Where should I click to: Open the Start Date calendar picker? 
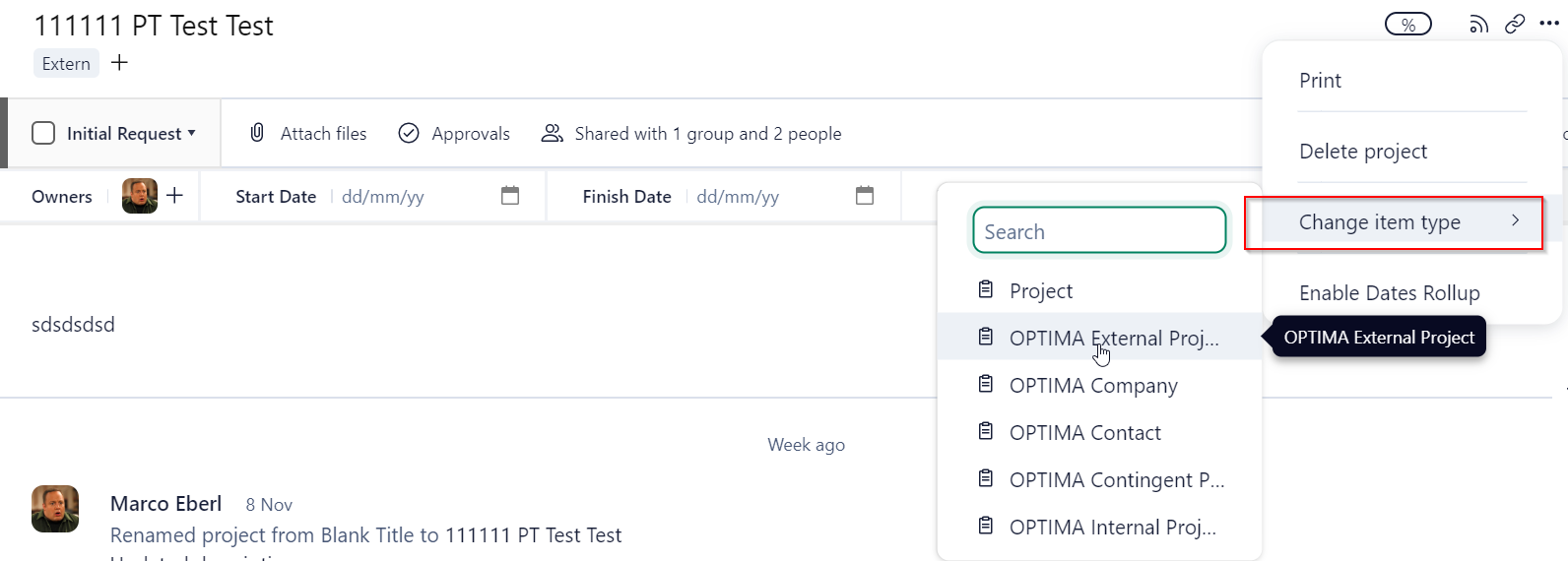[x=510, y=196]
